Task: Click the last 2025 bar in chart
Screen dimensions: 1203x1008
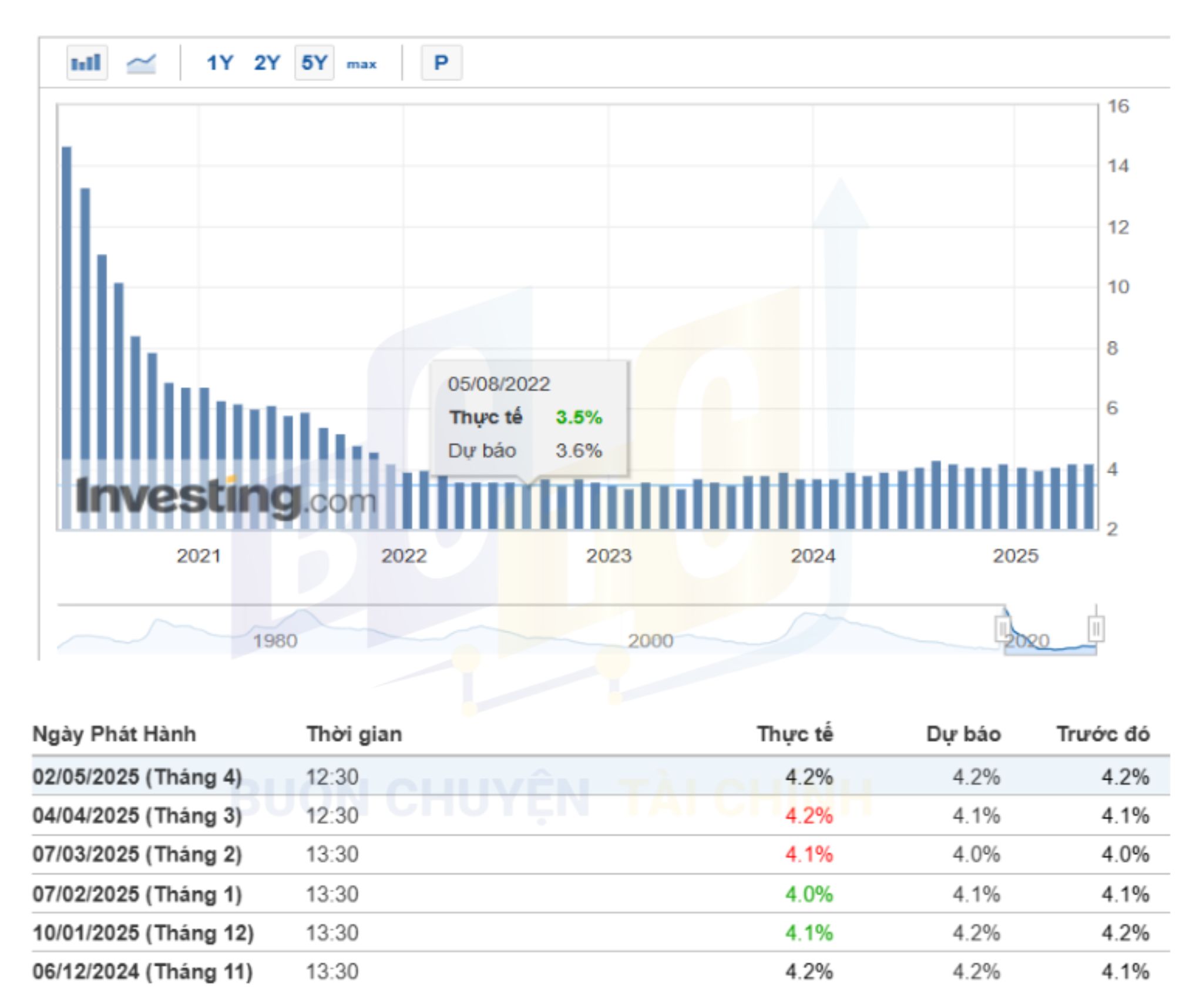Action: (1088, 496)
